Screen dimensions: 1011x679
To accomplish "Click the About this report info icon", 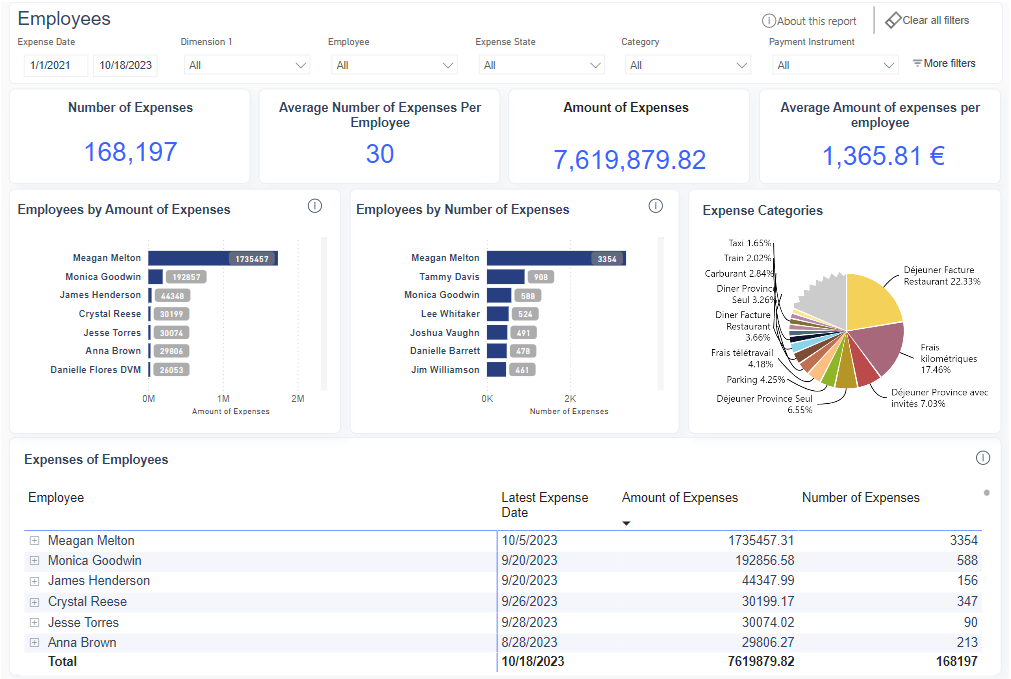I will (768, 21).
